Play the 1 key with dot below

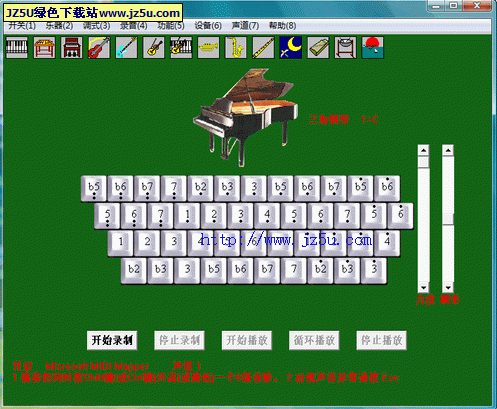tap(187, 216)
